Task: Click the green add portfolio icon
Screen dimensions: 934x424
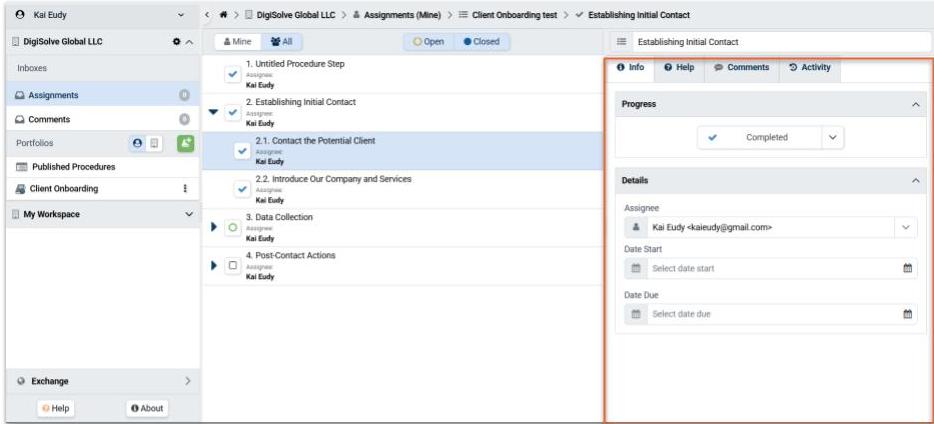Action: [x=185, y=143]
